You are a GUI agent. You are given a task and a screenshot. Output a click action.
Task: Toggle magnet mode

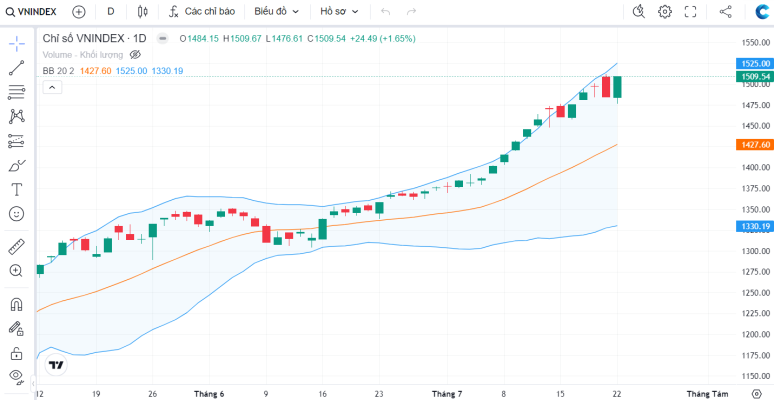point(17,304)
